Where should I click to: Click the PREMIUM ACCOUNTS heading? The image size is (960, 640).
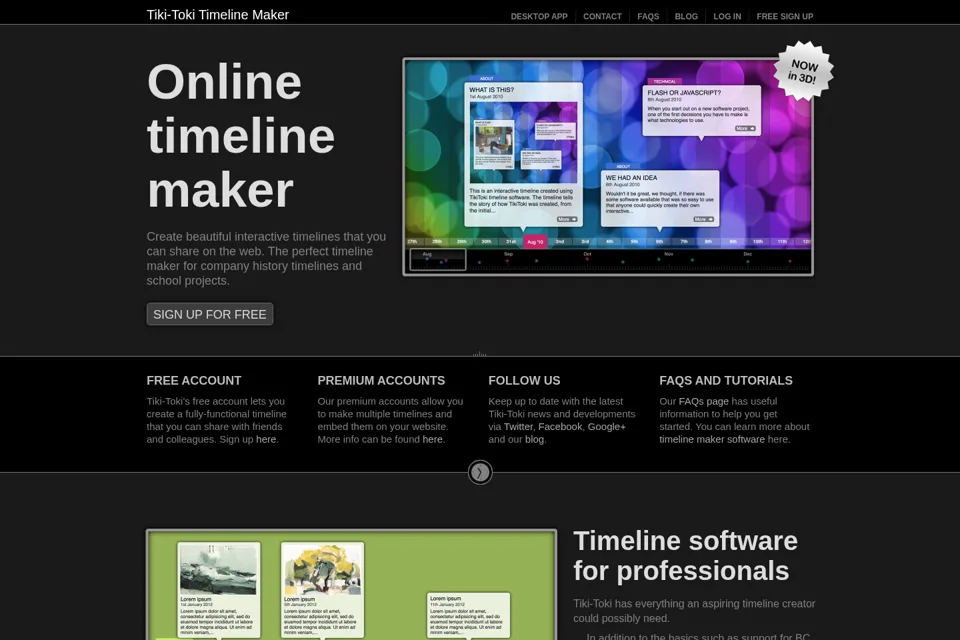tap(381, 380)
